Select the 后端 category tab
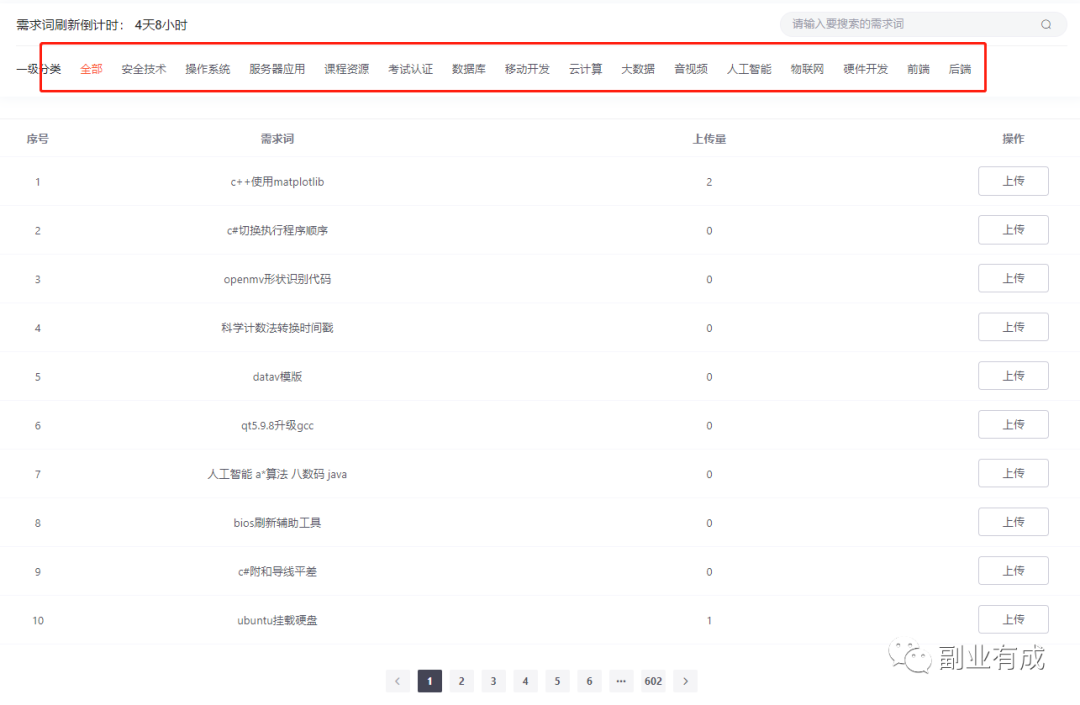1080x705 pixels. (959, 69)
